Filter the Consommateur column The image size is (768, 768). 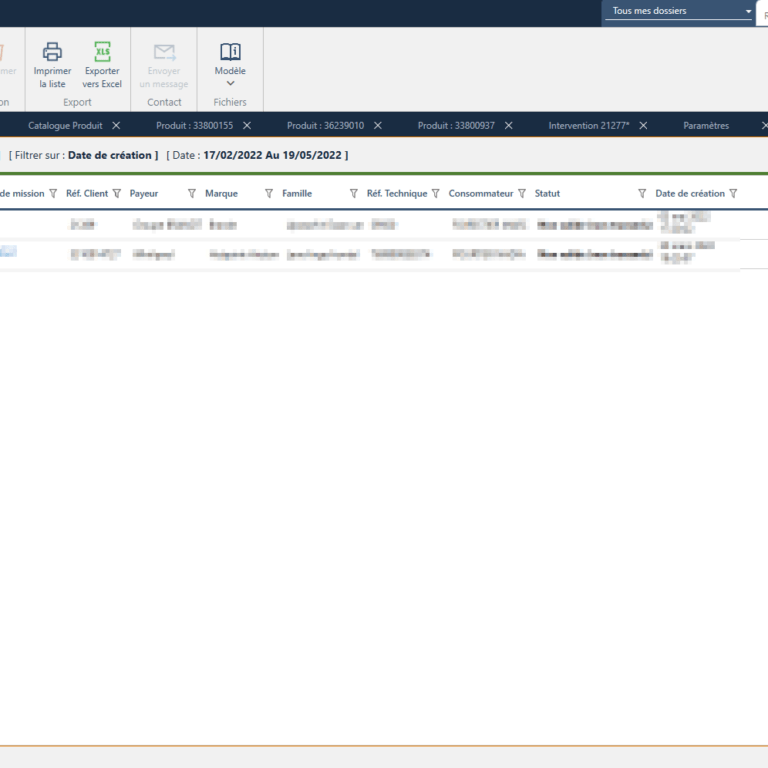click(x=522, y=194)
